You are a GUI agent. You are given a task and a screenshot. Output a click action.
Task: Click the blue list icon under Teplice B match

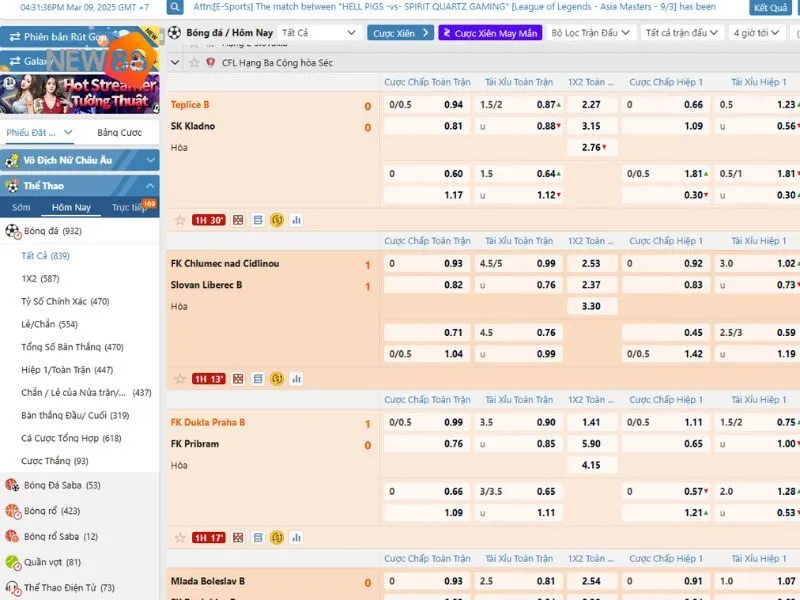pyautogui.click(x=258, y=220)
